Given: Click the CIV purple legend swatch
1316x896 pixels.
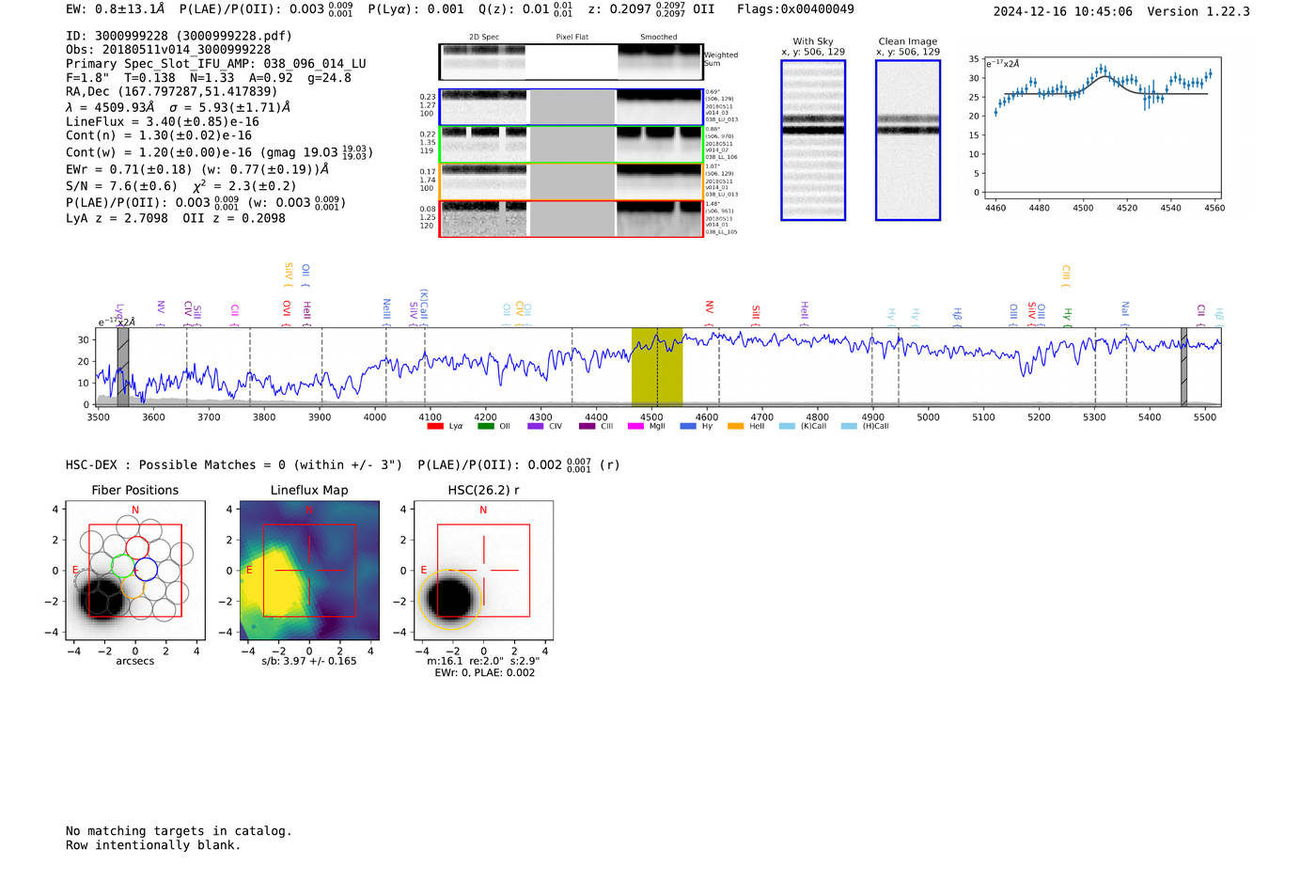Looking at the screenshot, I should (x=536, y=427).
